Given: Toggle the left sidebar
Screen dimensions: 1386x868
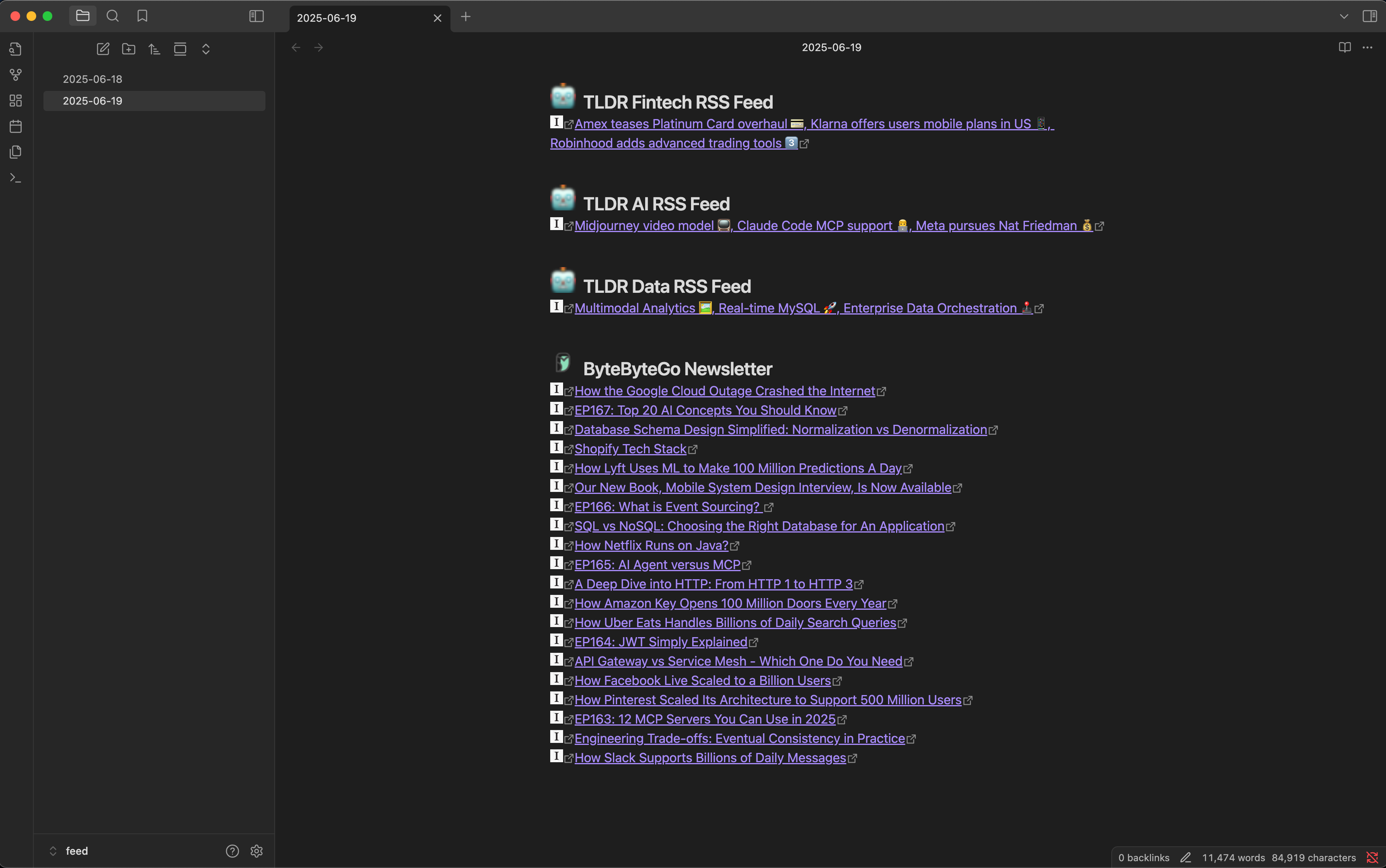Looking at the screenshot, I should click(x=257, y=16).
